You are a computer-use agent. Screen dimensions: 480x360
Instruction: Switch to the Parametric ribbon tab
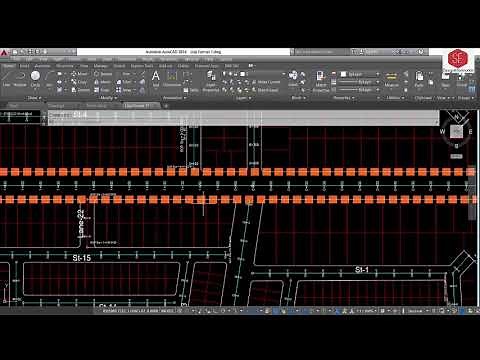(x=64, y=66)
